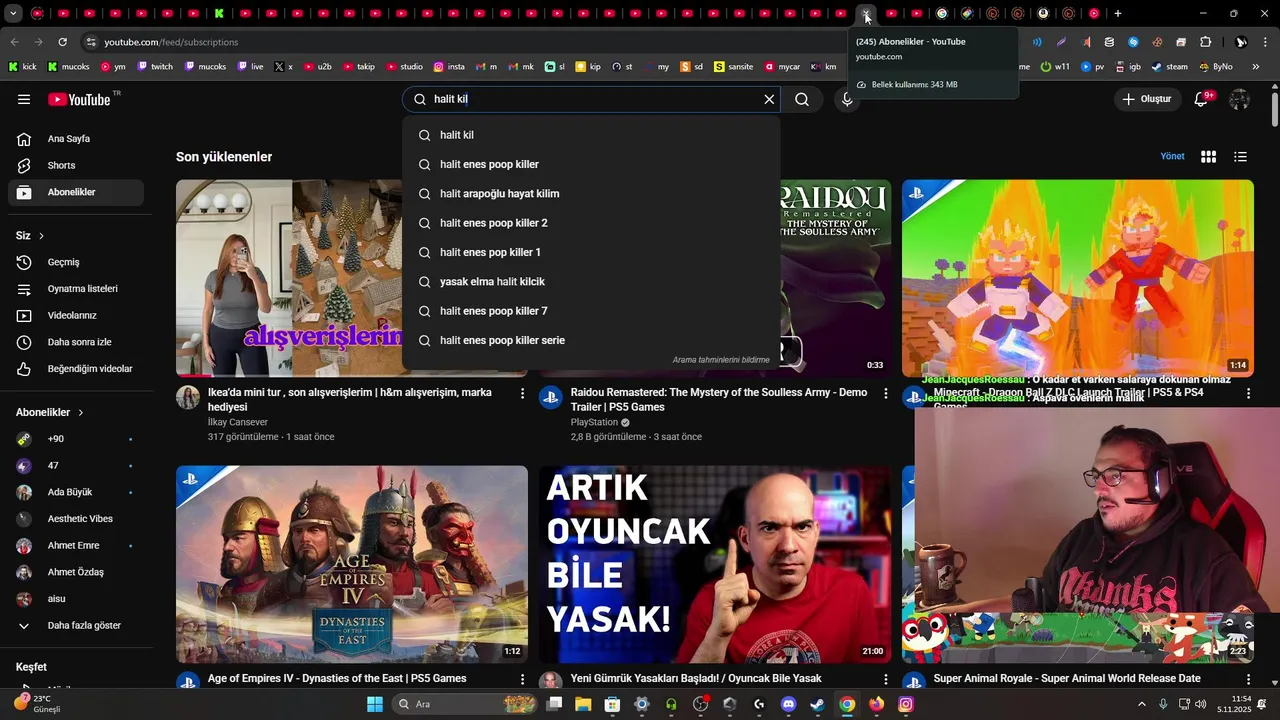Select suggestion "halit enes pop killer 1"
Screen dimensions: 1280x720
[591, 252]
